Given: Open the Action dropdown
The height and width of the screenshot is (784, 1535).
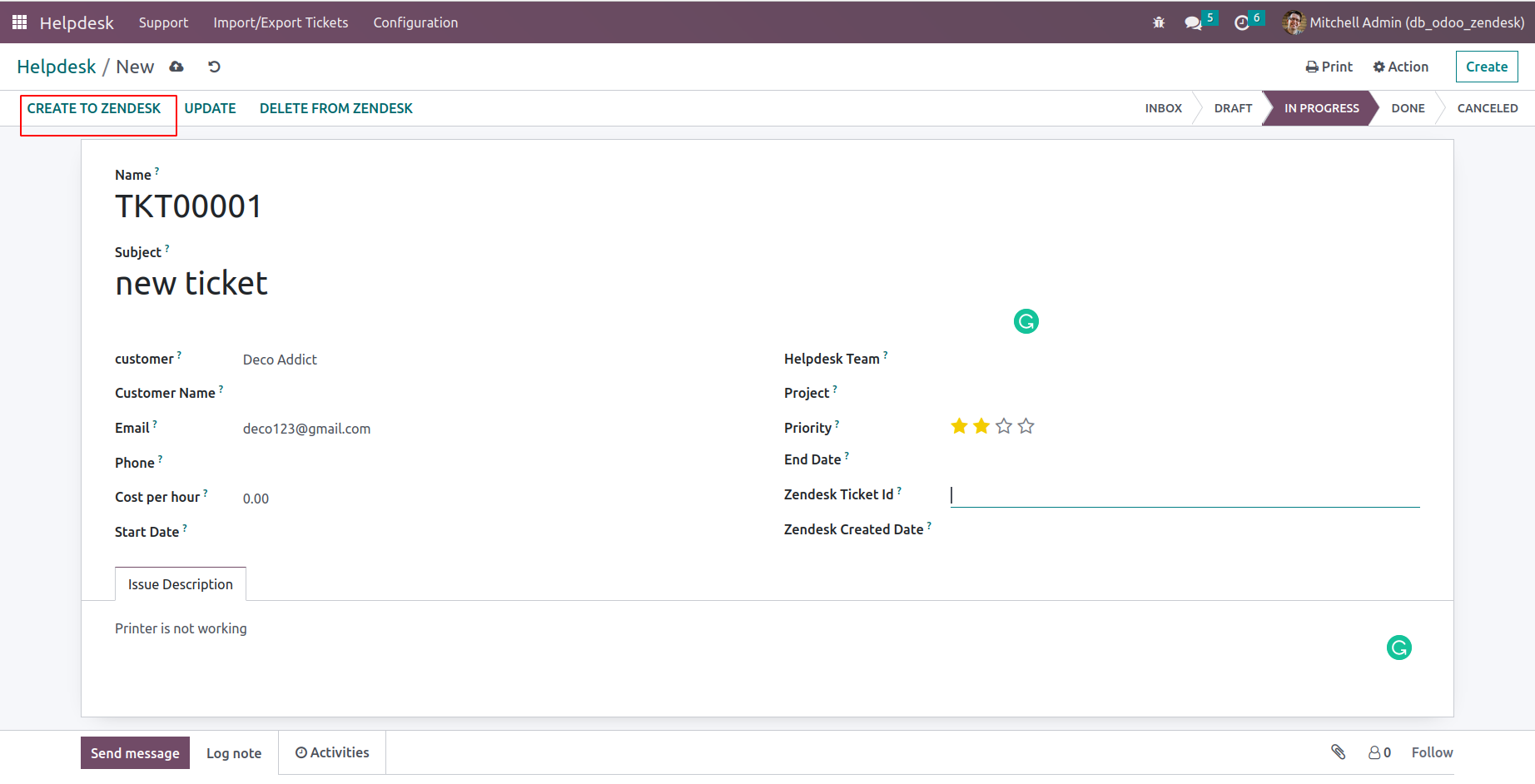Looking at the screenshot, I should pyautogui.click(x=1400, y=67).
